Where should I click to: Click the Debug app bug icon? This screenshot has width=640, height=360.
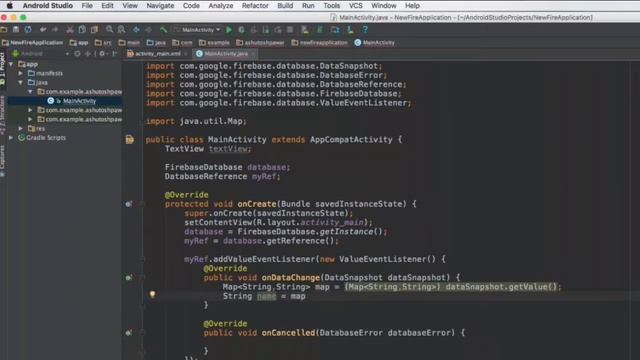coord(241,29)
